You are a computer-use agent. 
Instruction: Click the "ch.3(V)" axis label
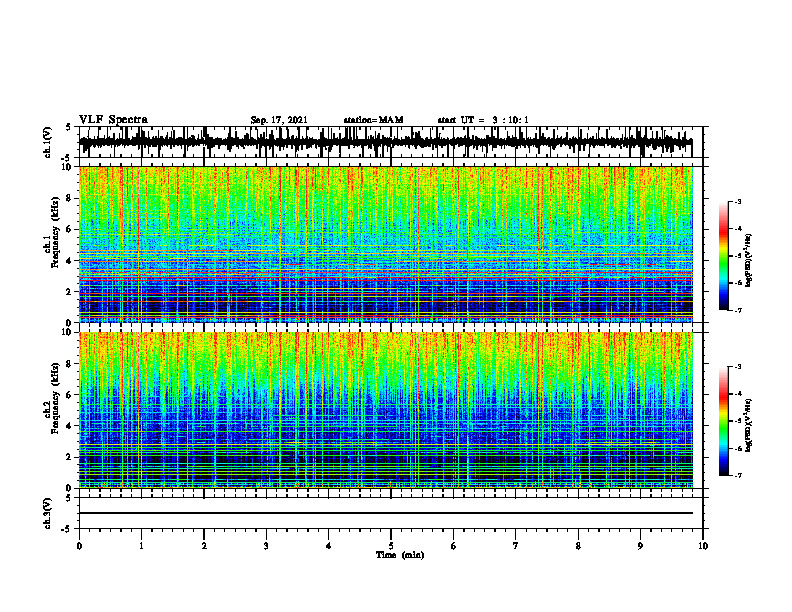47,513
